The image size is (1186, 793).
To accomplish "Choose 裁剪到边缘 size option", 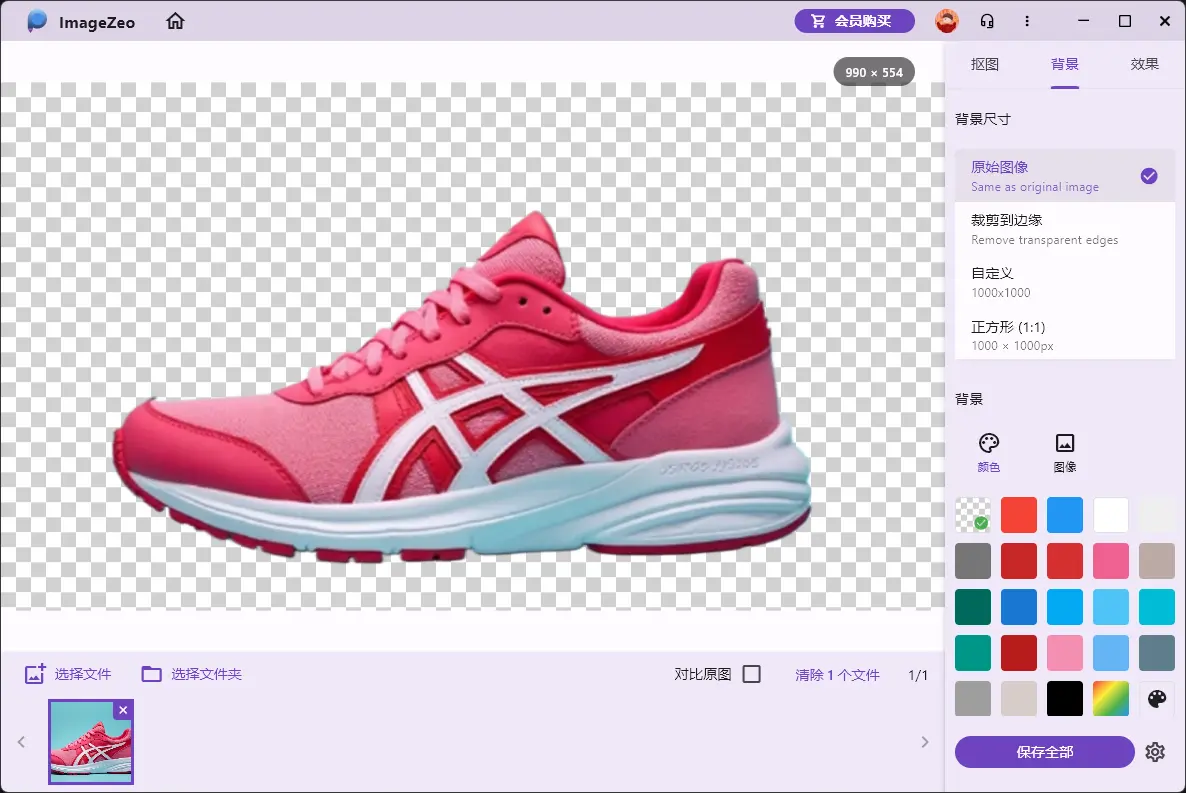I will tap(1064, 229).
